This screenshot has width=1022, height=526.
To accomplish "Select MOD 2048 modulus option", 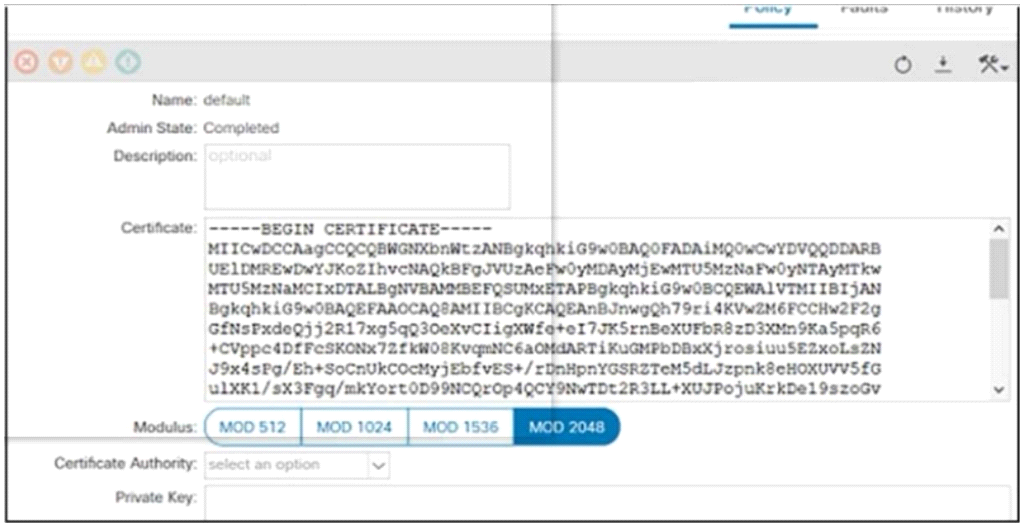I will [566, 427].
